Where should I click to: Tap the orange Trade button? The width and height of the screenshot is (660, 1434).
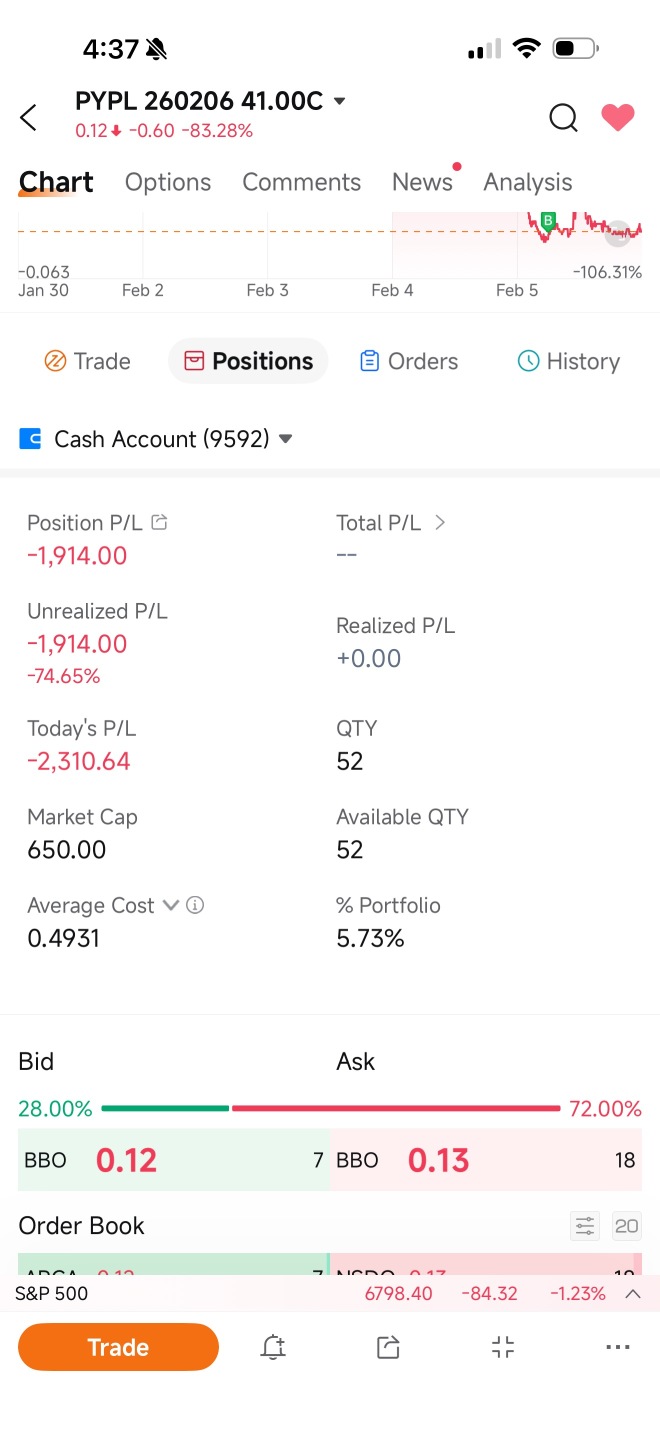pyautogui.click(x=118, y=1347)
